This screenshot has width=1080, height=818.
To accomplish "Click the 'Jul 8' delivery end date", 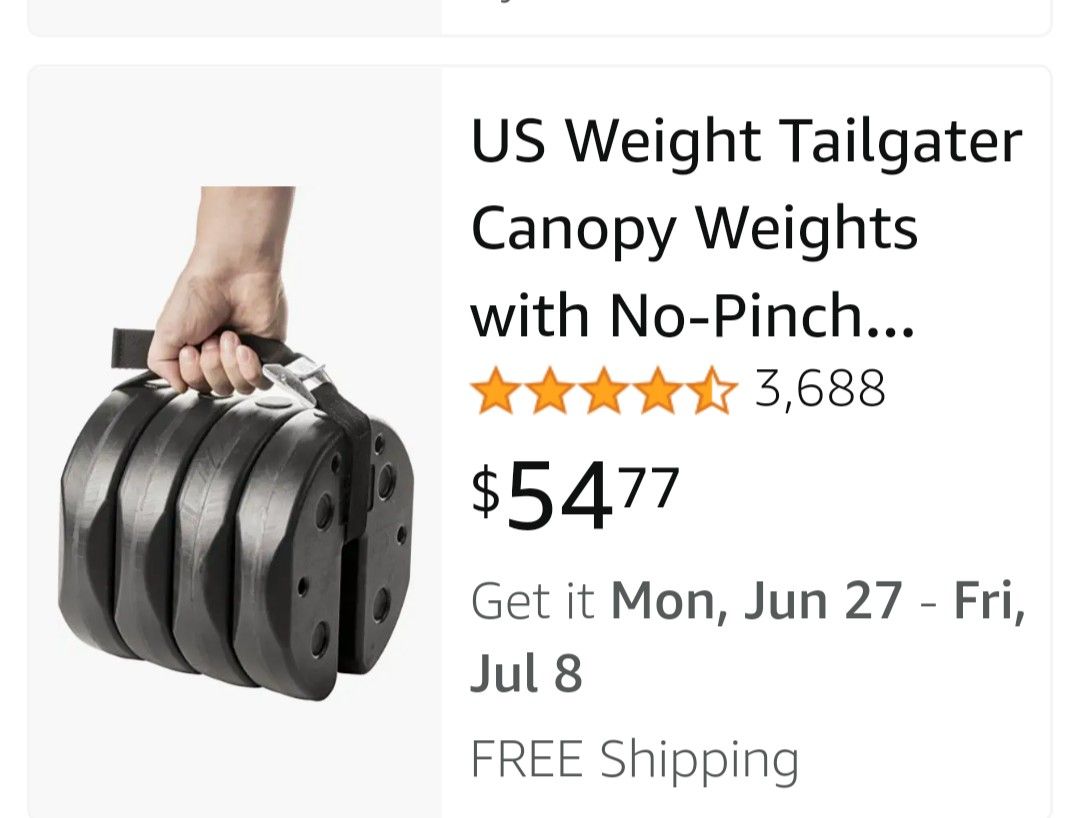I will 526,673.
